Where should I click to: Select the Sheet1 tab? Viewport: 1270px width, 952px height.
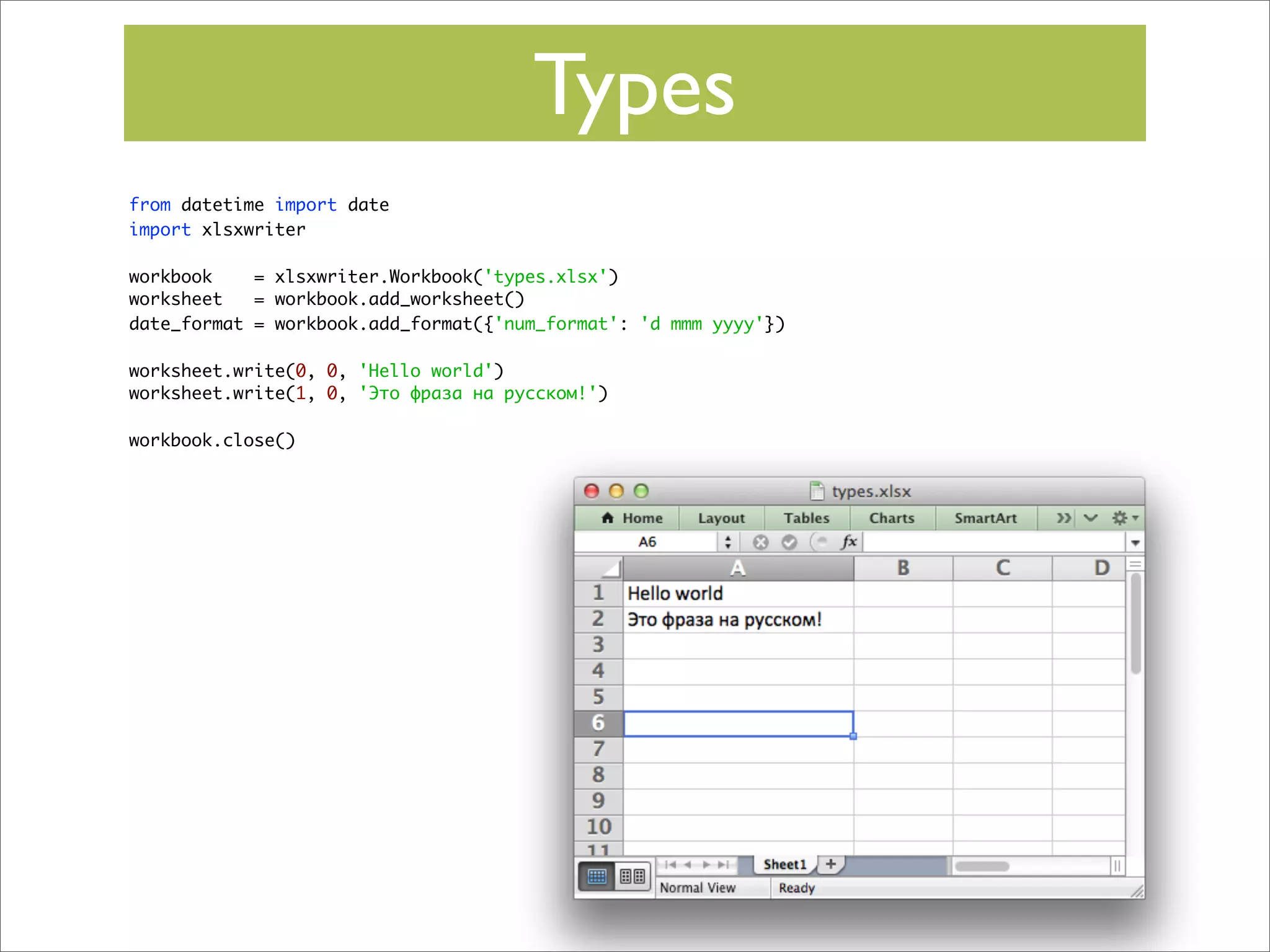[x=784, y=865]
